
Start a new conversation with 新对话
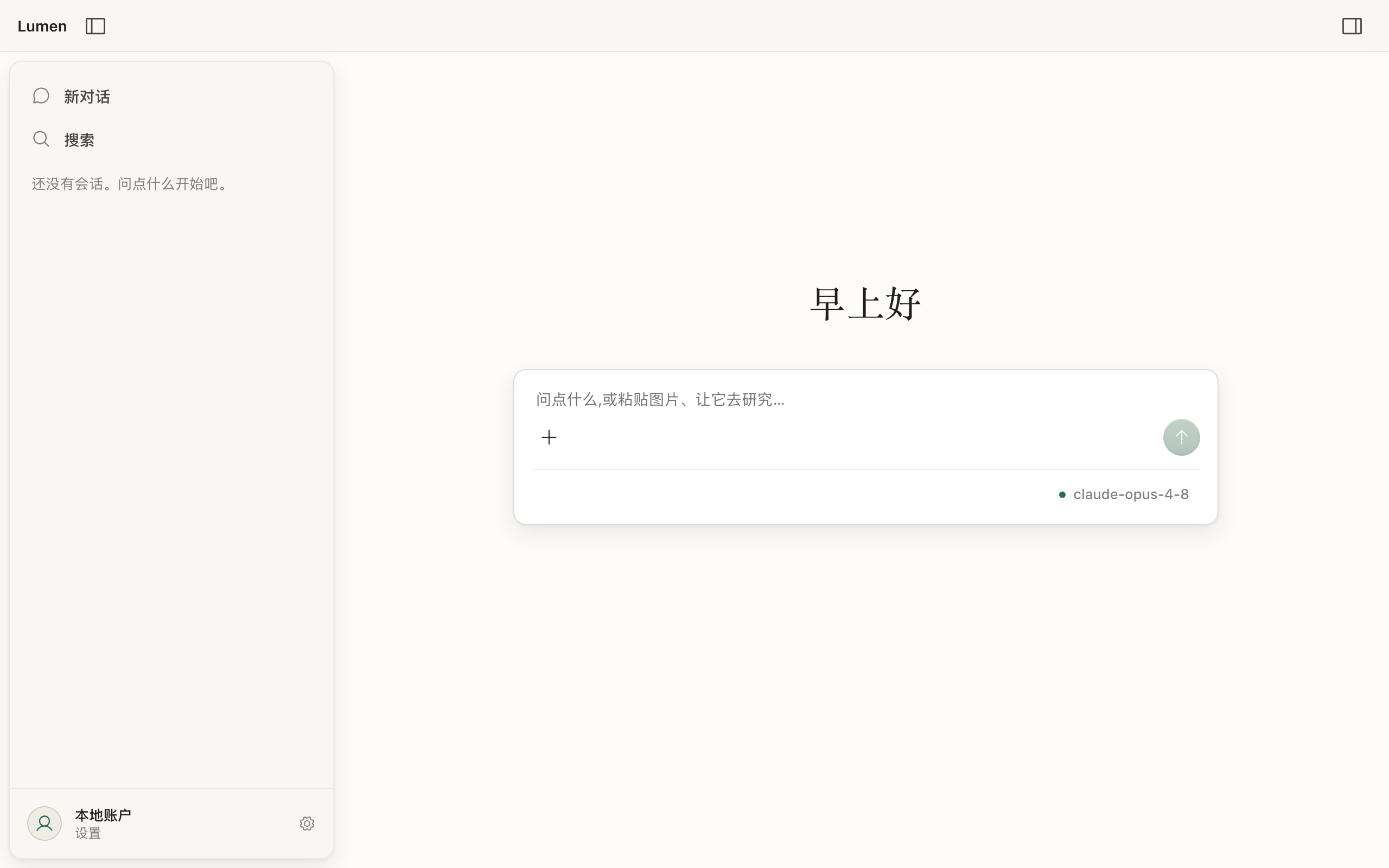(171, 97)
